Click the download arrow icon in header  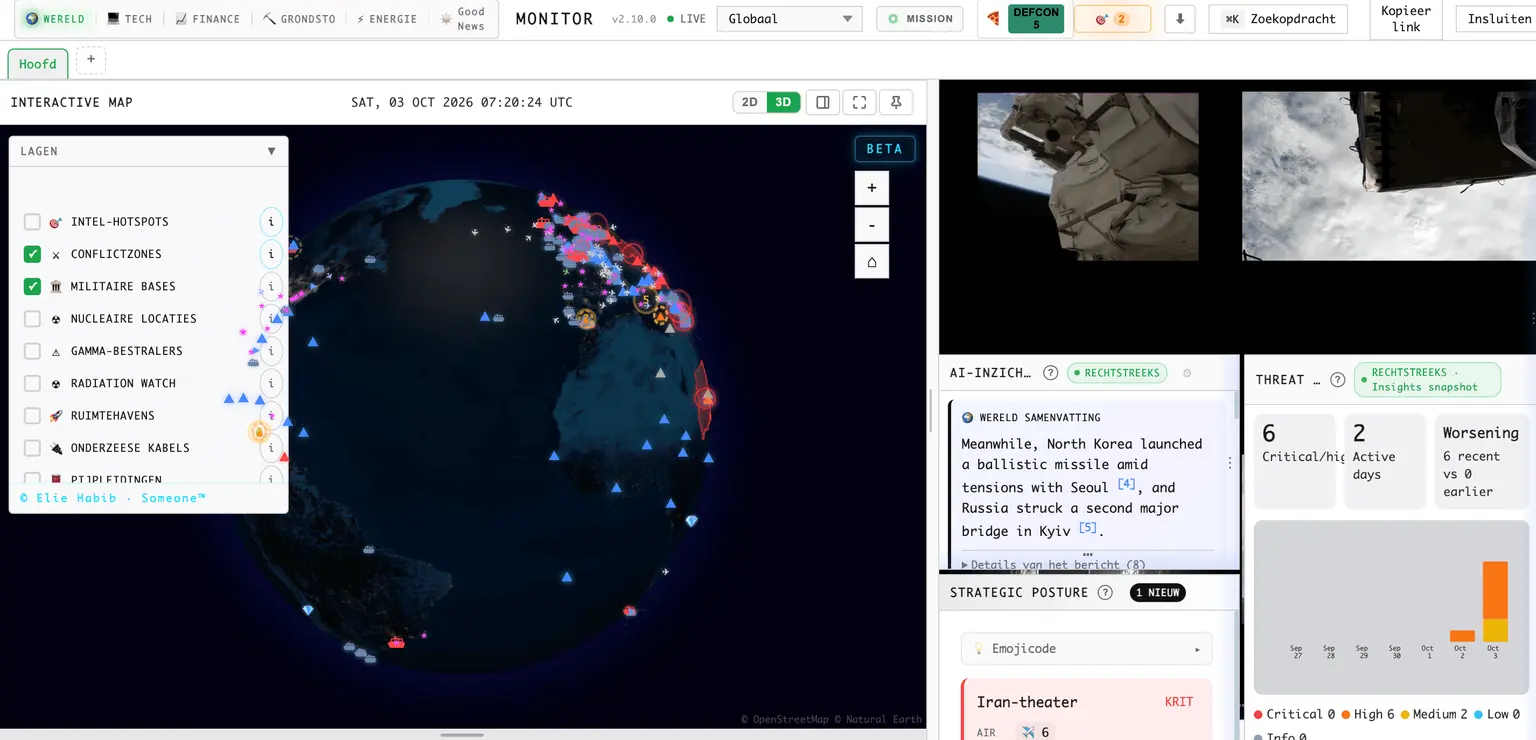coord(1180,19)
